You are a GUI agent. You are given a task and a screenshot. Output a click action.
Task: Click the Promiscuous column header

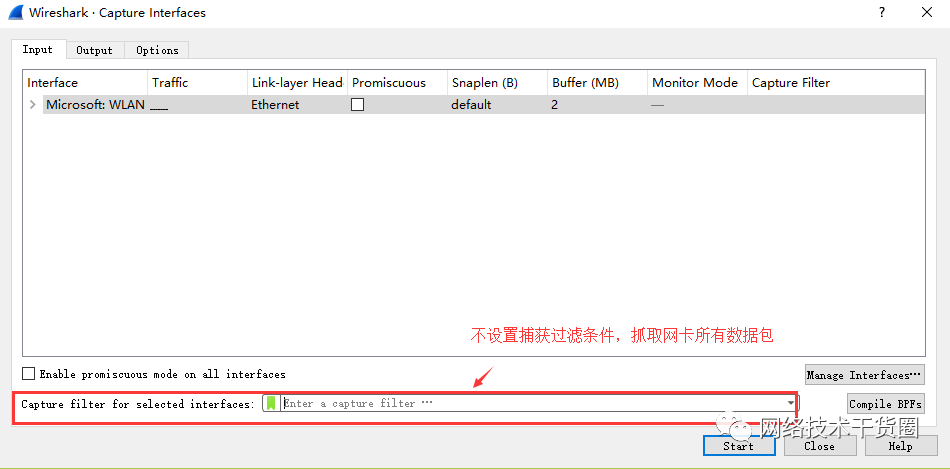(x=397, y=83)
